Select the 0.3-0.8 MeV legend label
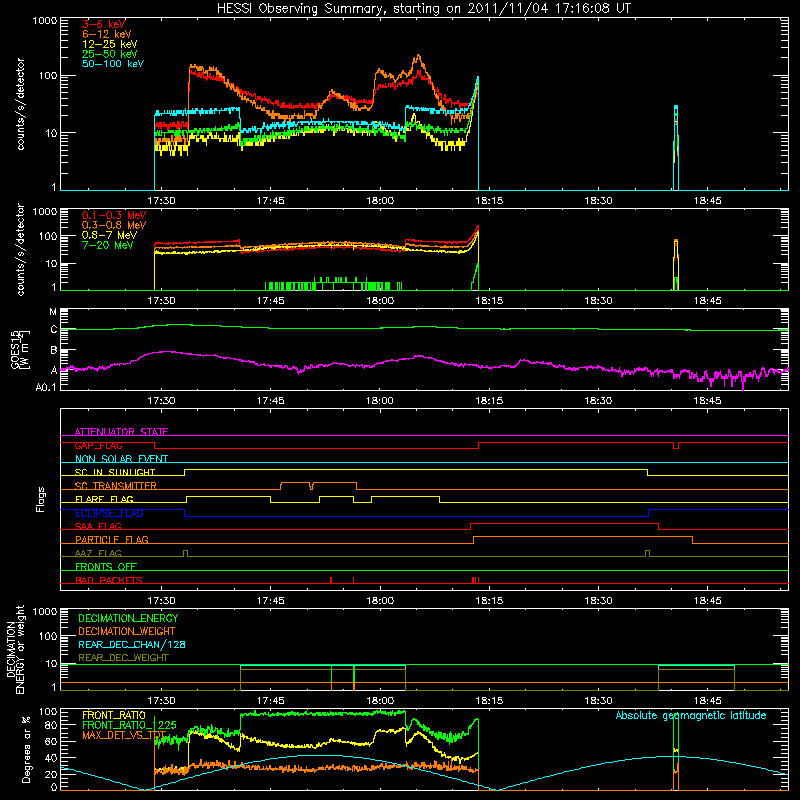The height and width of the screenshot is (800, 800). pyautogui.click(x=114, y=225)
